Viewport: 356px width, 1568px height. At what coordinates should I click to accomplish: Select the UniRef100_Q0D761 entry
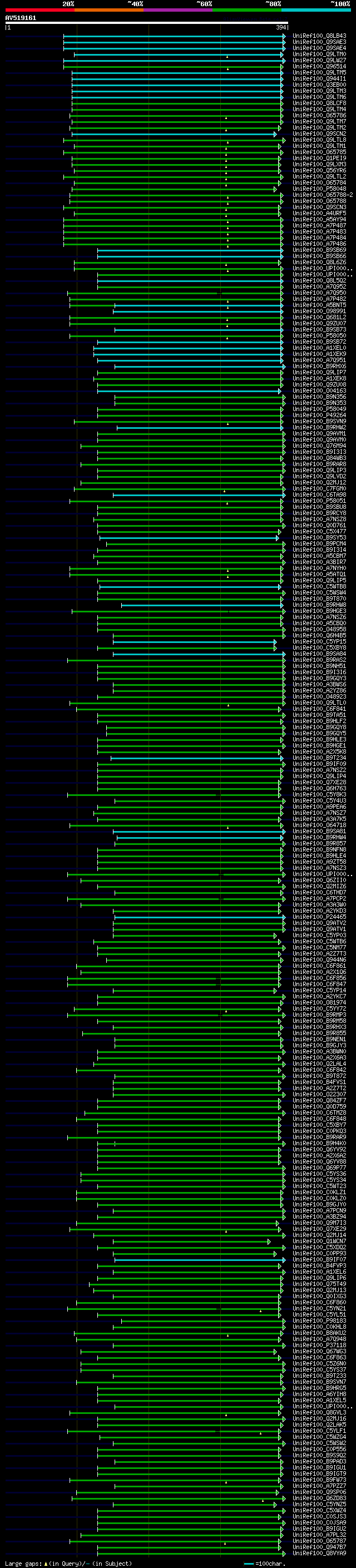point(319,525)
